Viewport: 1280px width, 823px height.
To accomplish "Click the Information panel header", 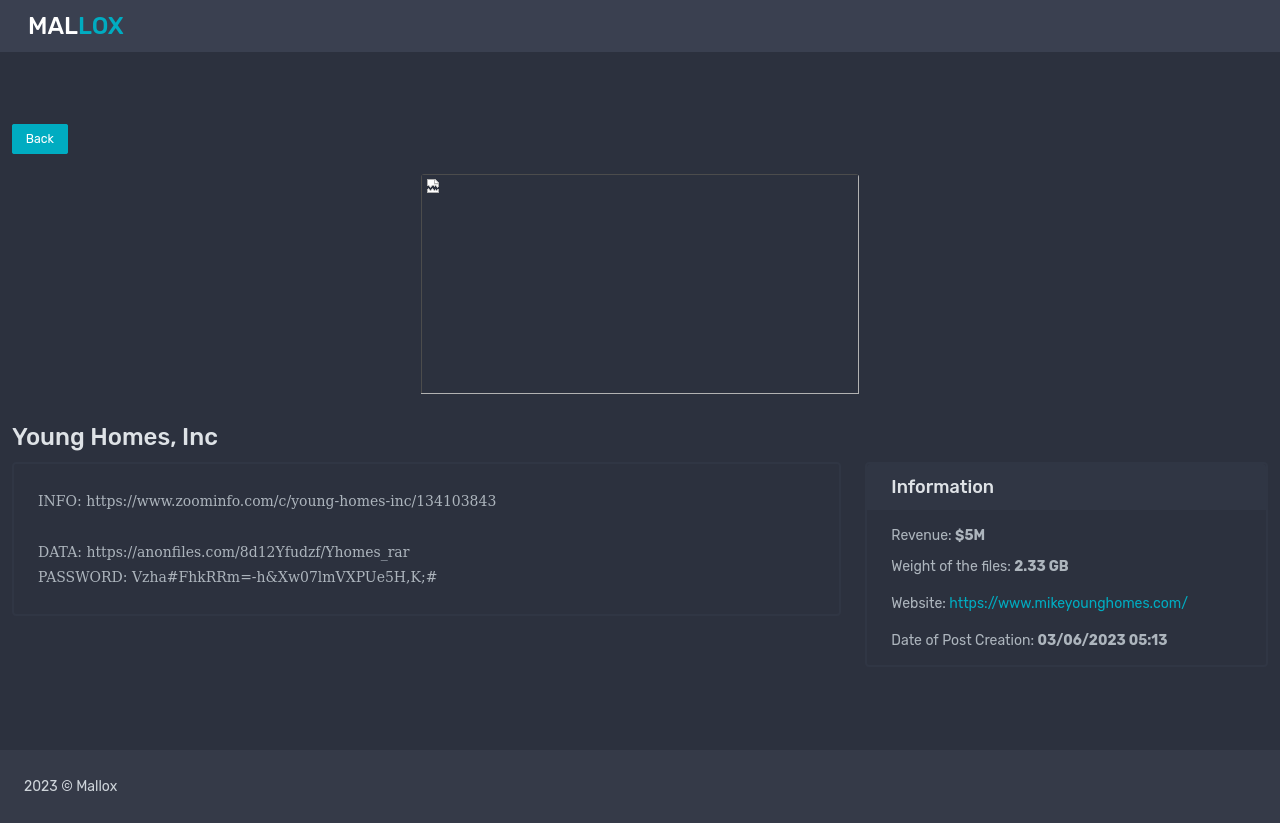I will tap(942, 487).
